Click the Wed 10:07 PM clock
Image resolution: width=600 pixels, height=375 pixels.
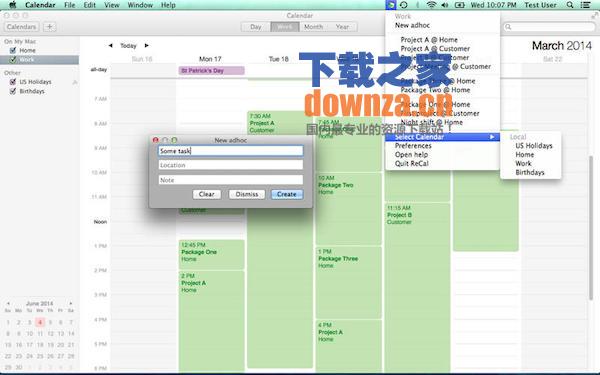pos(493,5)
